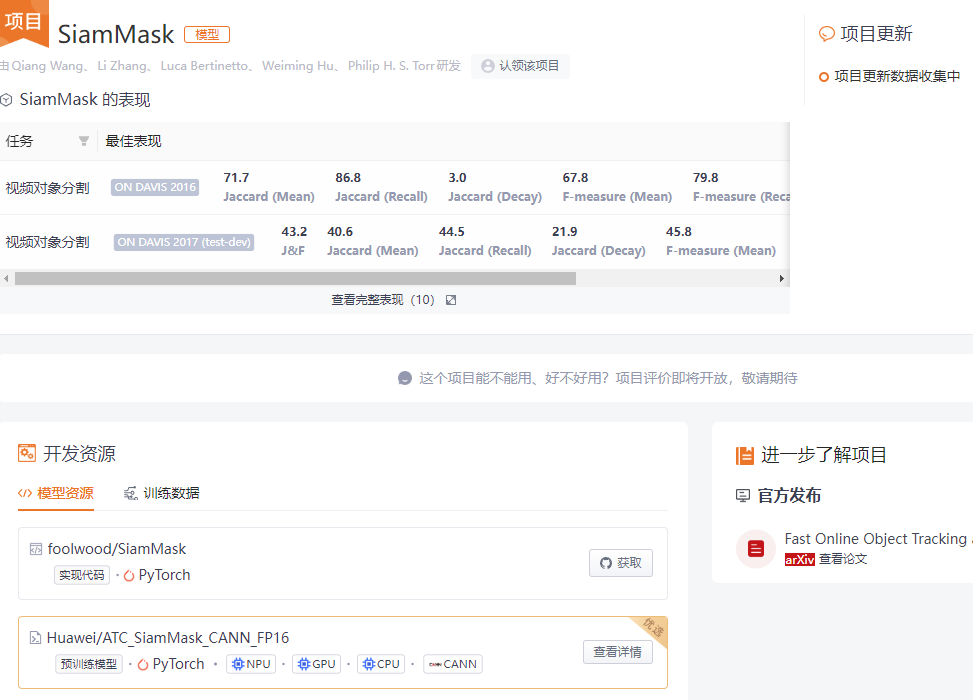
Task: Select the ON DAVIS 2017 (test-dev) tag
Action: [184, 242]
